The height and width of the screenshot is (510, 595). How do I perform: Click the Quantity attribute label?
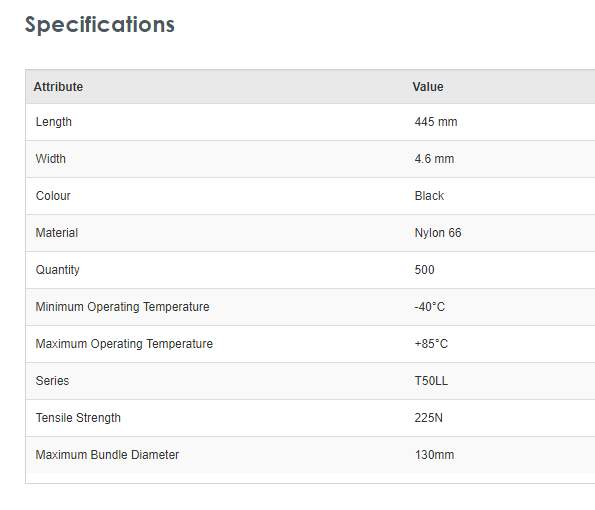pos(58,270)
